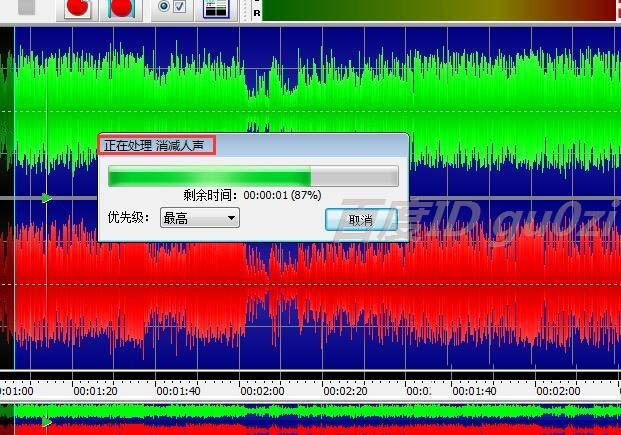
Task: Click the 00:02:20 mark on time ruler
Action: click(345, 391)
